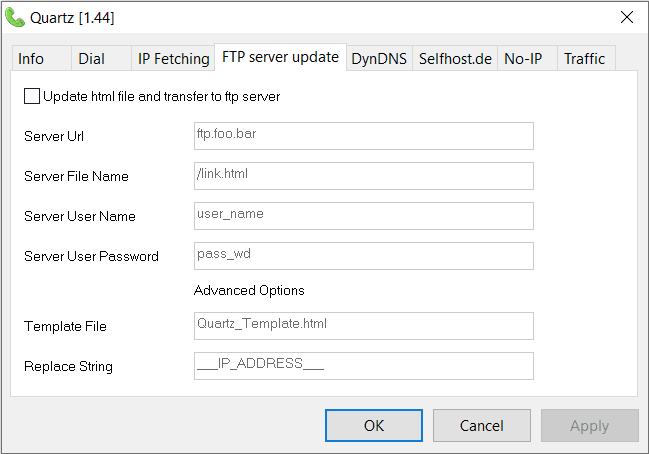
Task: Click the FTP server update tab
Action: coord(280,57)
